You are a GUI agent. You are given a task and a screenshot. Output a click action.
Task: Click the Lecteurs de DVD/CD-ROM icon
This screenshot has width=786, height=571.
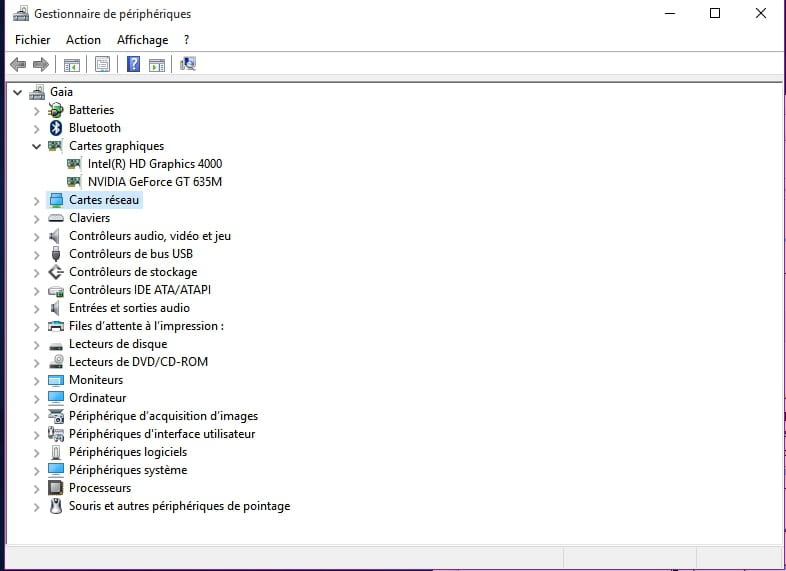56,362
